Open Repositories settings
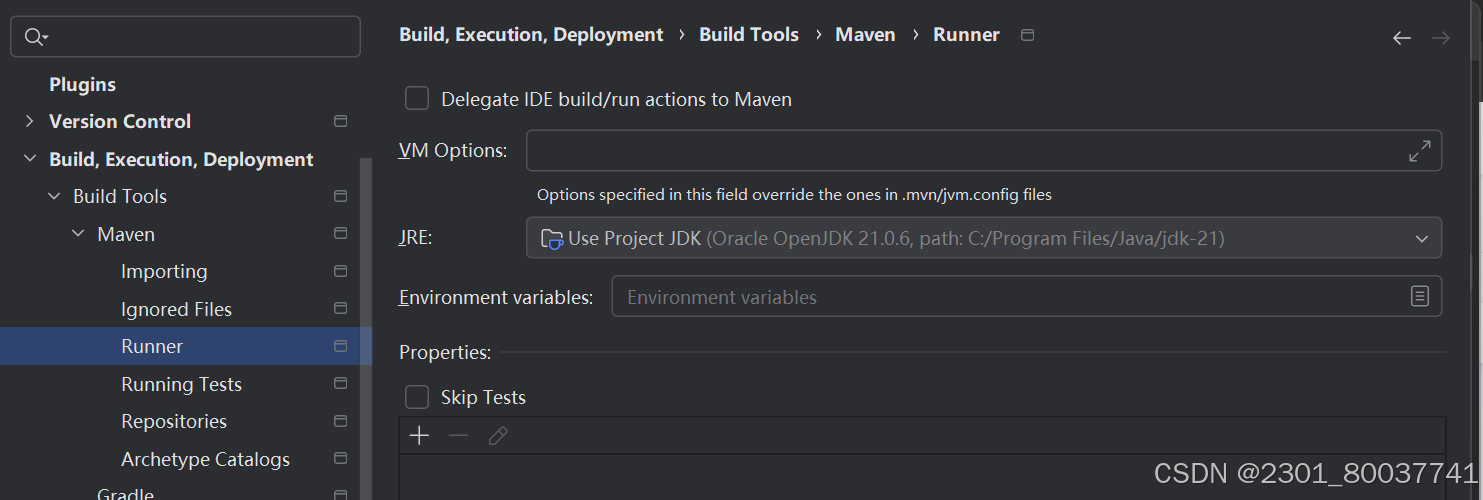This screenshot has height=500, width=1483. pos(174,421)
